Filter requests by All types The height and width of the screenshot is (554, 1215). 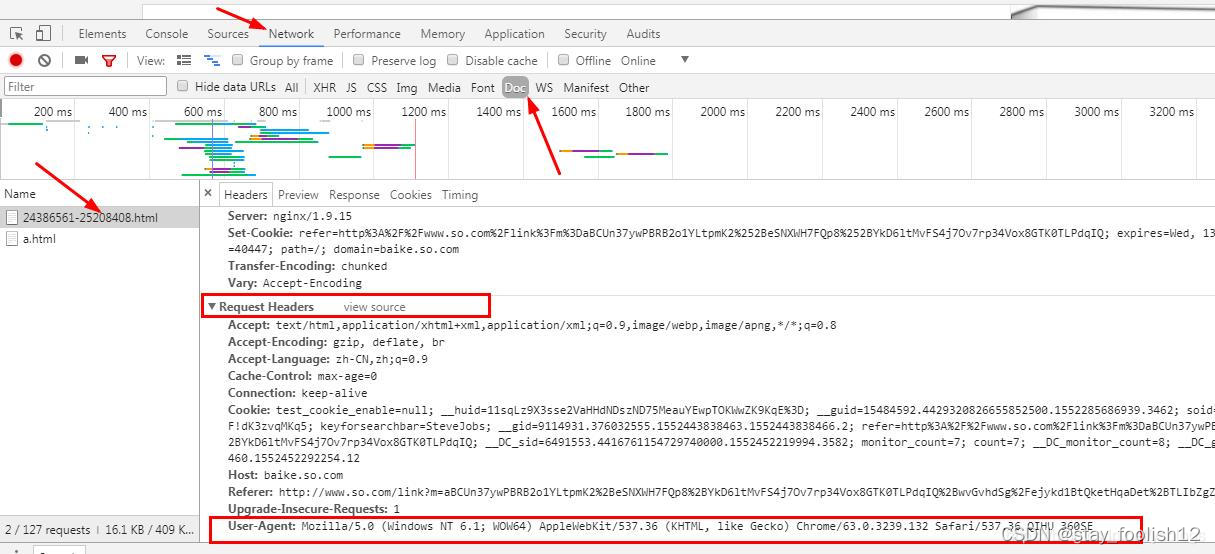pos(291,88)
